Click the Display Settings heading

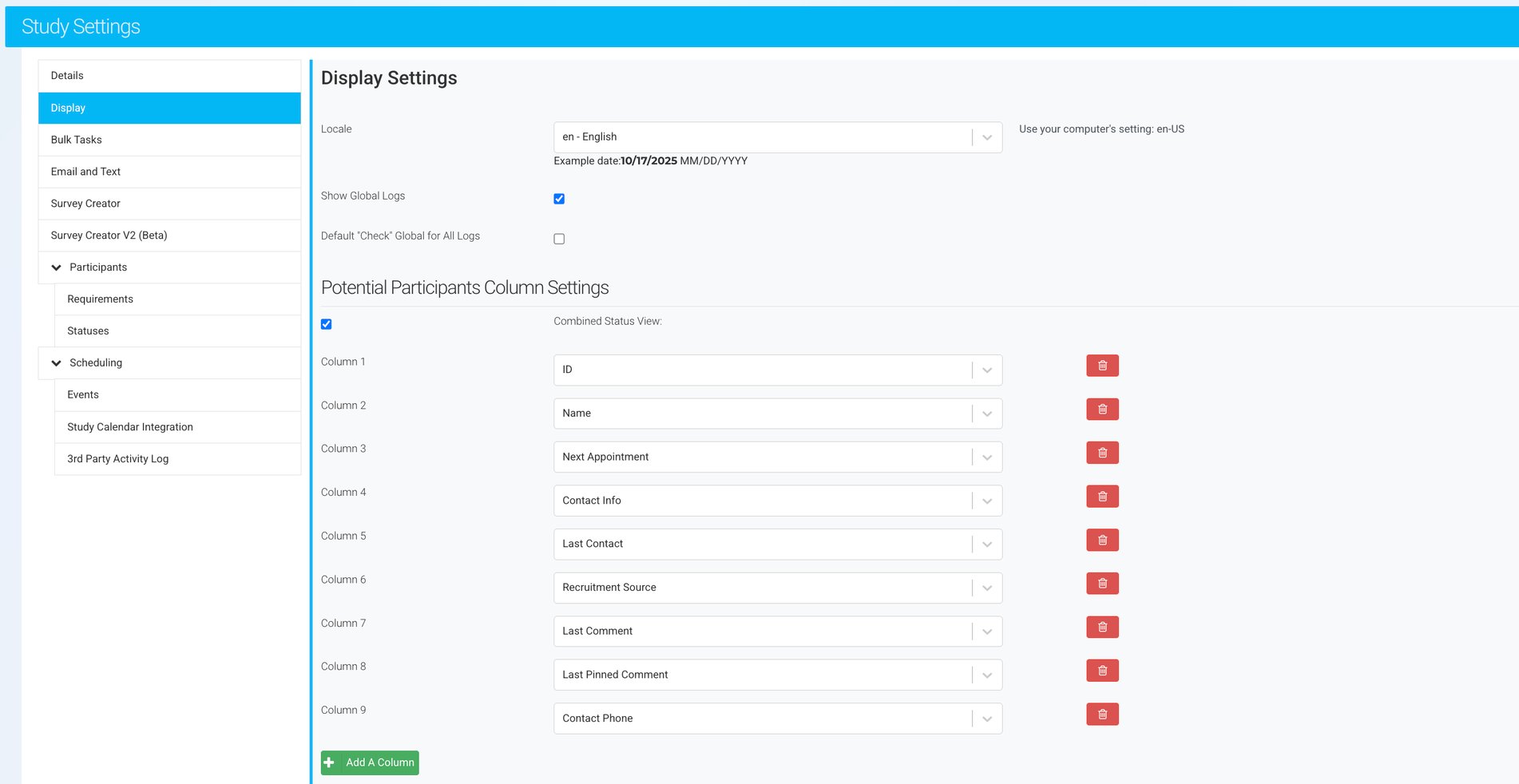[389, 78]
